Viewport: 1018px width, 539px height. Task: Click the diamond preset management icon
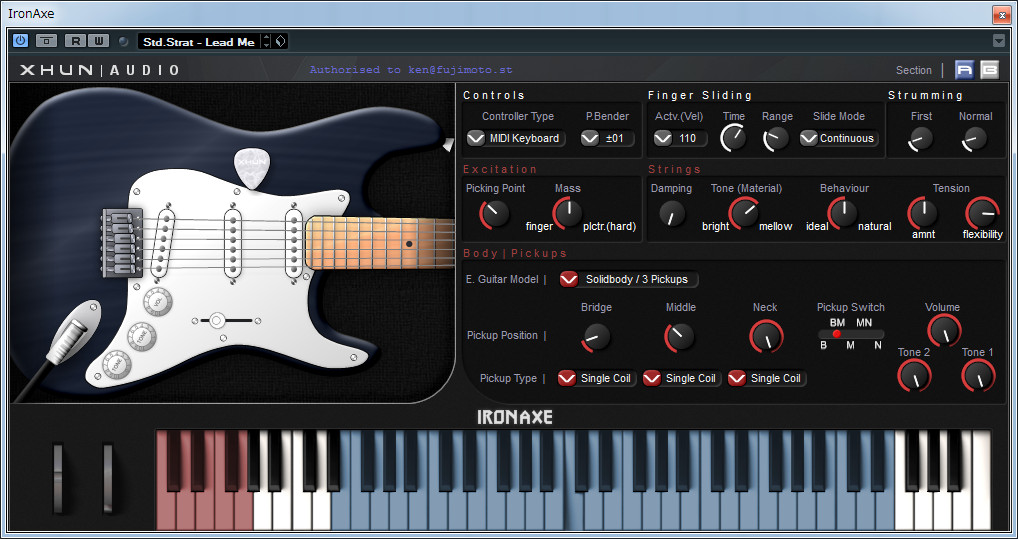(x=280, y=42)
